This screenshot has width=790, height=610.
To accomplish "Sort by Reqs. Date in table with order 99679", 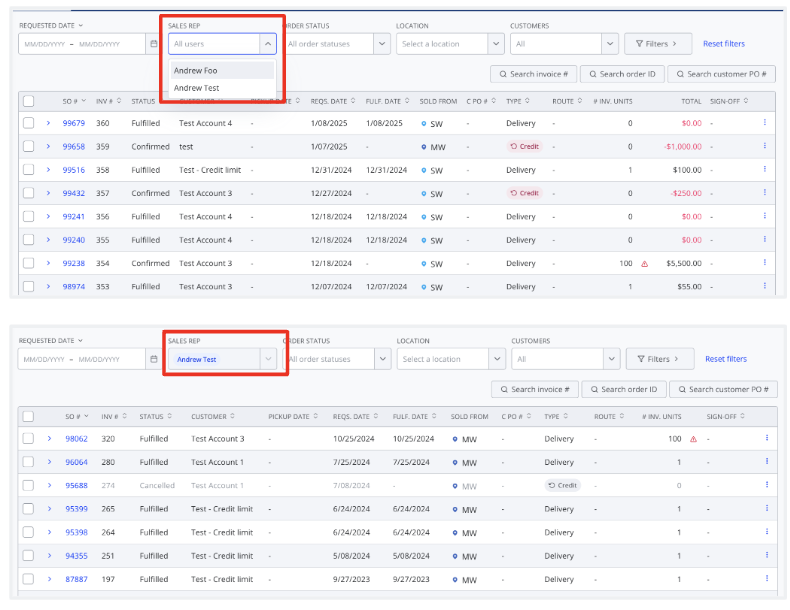I will coord(333,101).
